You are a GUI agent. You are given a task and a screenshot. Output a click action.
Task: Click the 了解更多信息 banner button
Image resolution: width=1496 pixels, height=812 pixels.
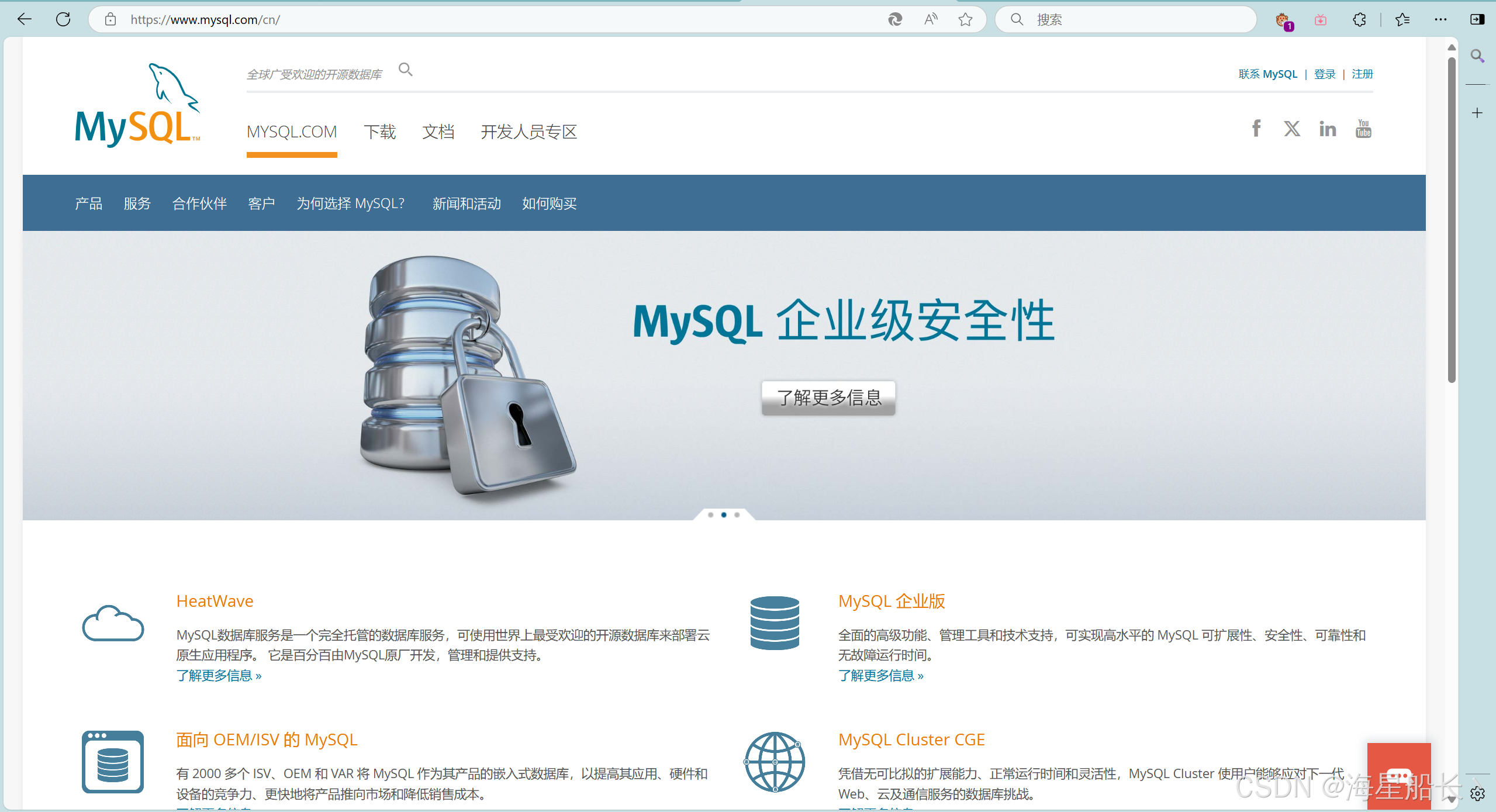pyautogui.click(x=828, y=398)
